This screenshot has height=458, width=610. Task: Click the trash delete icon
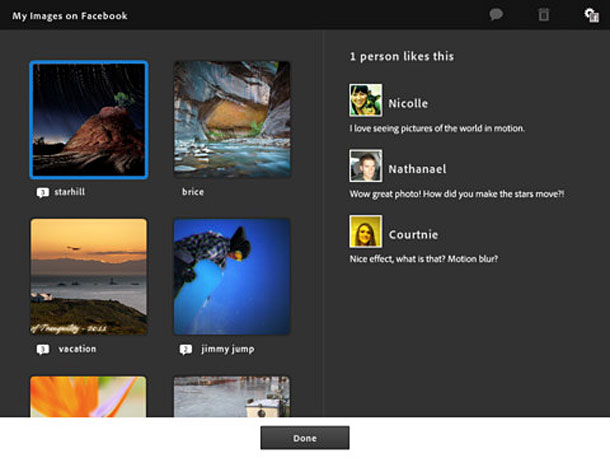tap(544, 15)
